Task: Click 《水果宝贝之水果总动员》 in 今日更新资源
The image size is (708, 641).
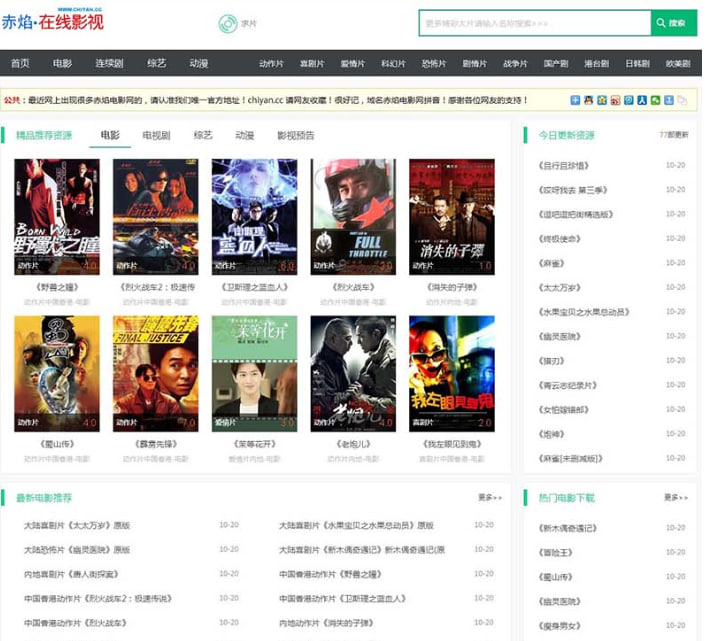Action: click(x=584, y=312)
